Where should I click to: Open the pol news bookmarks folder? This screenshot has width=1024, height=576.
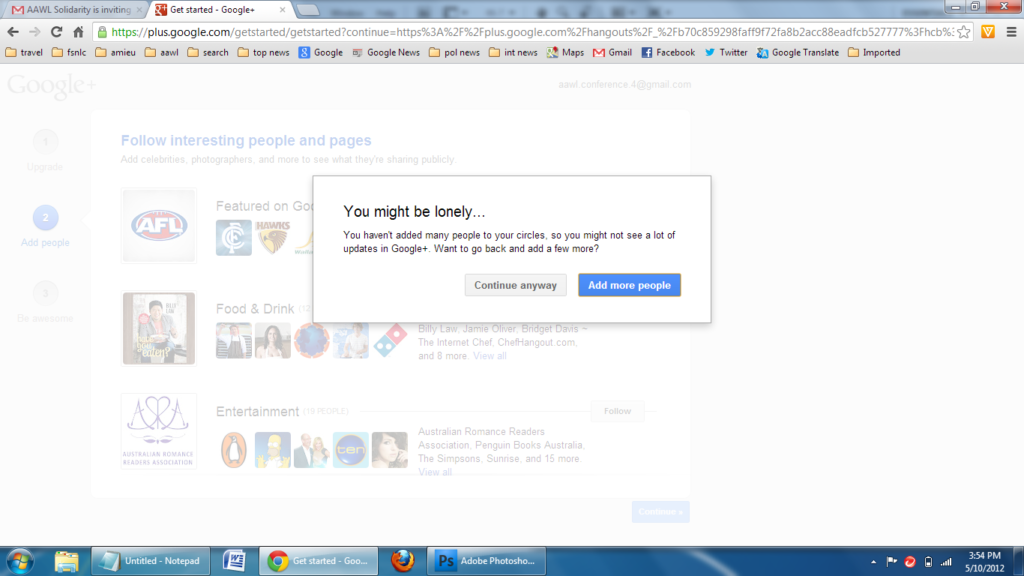pyautogui.click(x=455, y=52)
